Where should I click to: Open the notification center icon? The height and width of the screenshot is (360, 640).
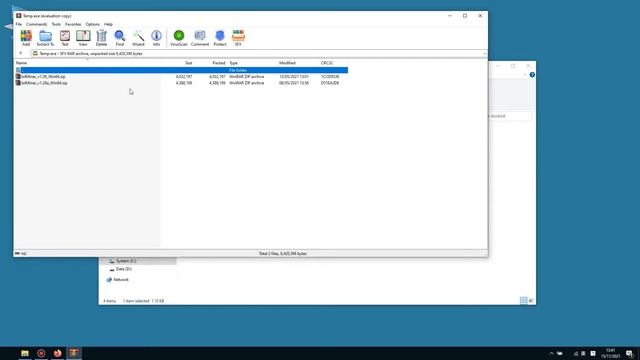tap(629, 353)
